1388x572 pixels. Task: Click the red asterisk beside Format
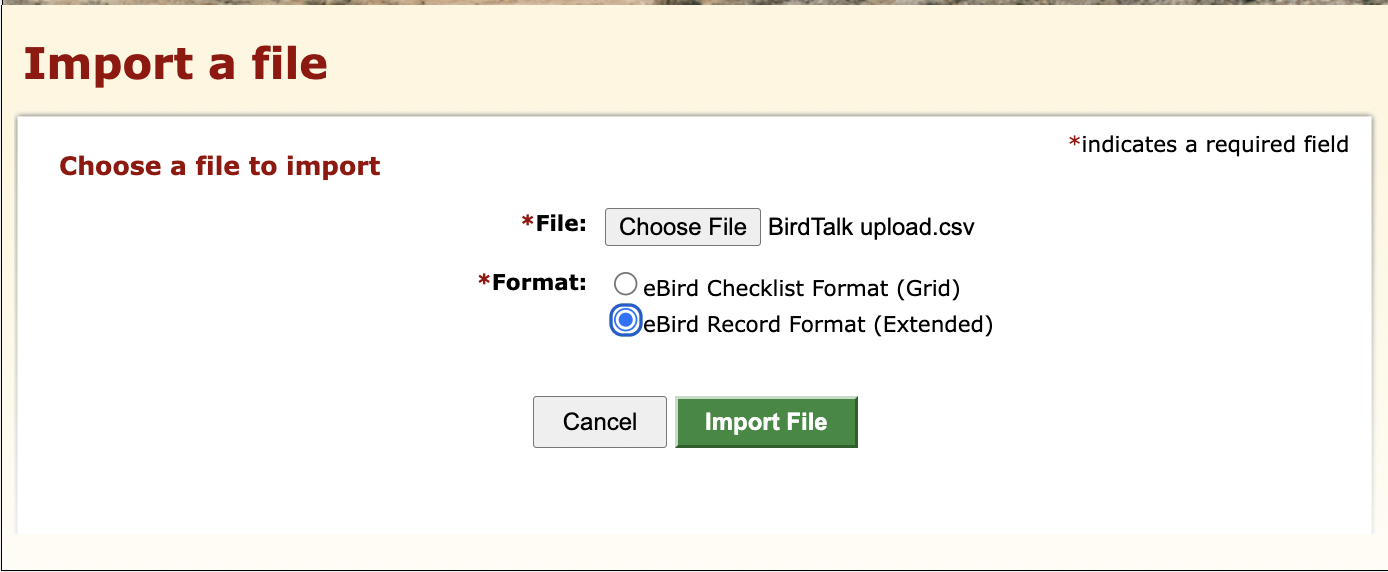tap(484, 284)
